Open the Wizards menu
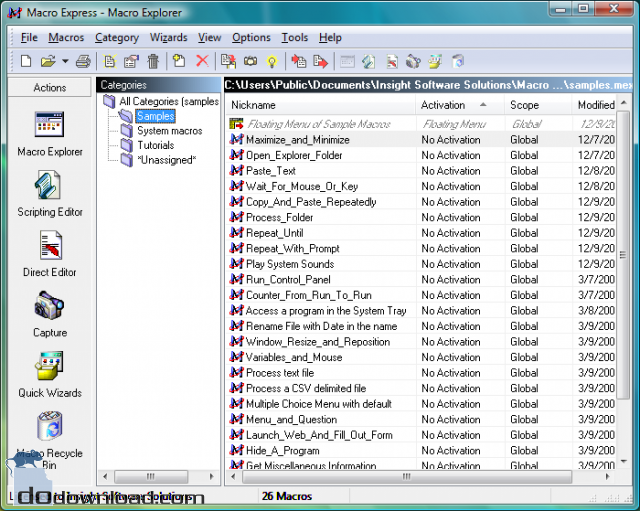This screenshot has width=640, height=511. pyautogui.click(x=168, y=38)
